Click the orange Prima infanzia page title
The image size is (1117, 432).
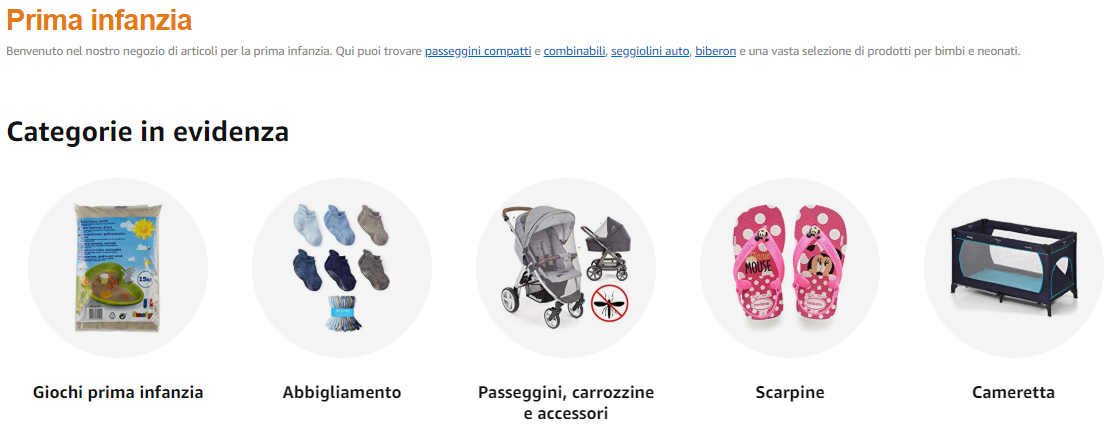99,20
